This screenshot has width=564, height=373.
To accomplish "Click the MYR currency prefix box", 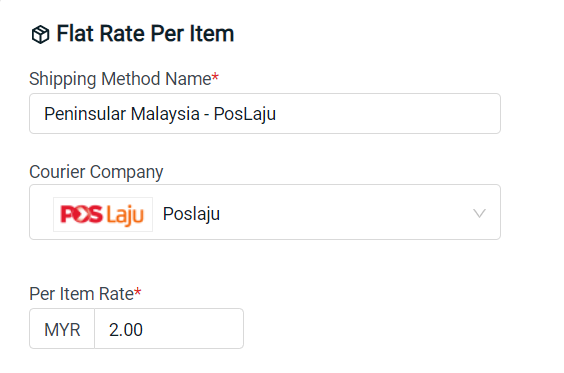I will click(62, 328).
